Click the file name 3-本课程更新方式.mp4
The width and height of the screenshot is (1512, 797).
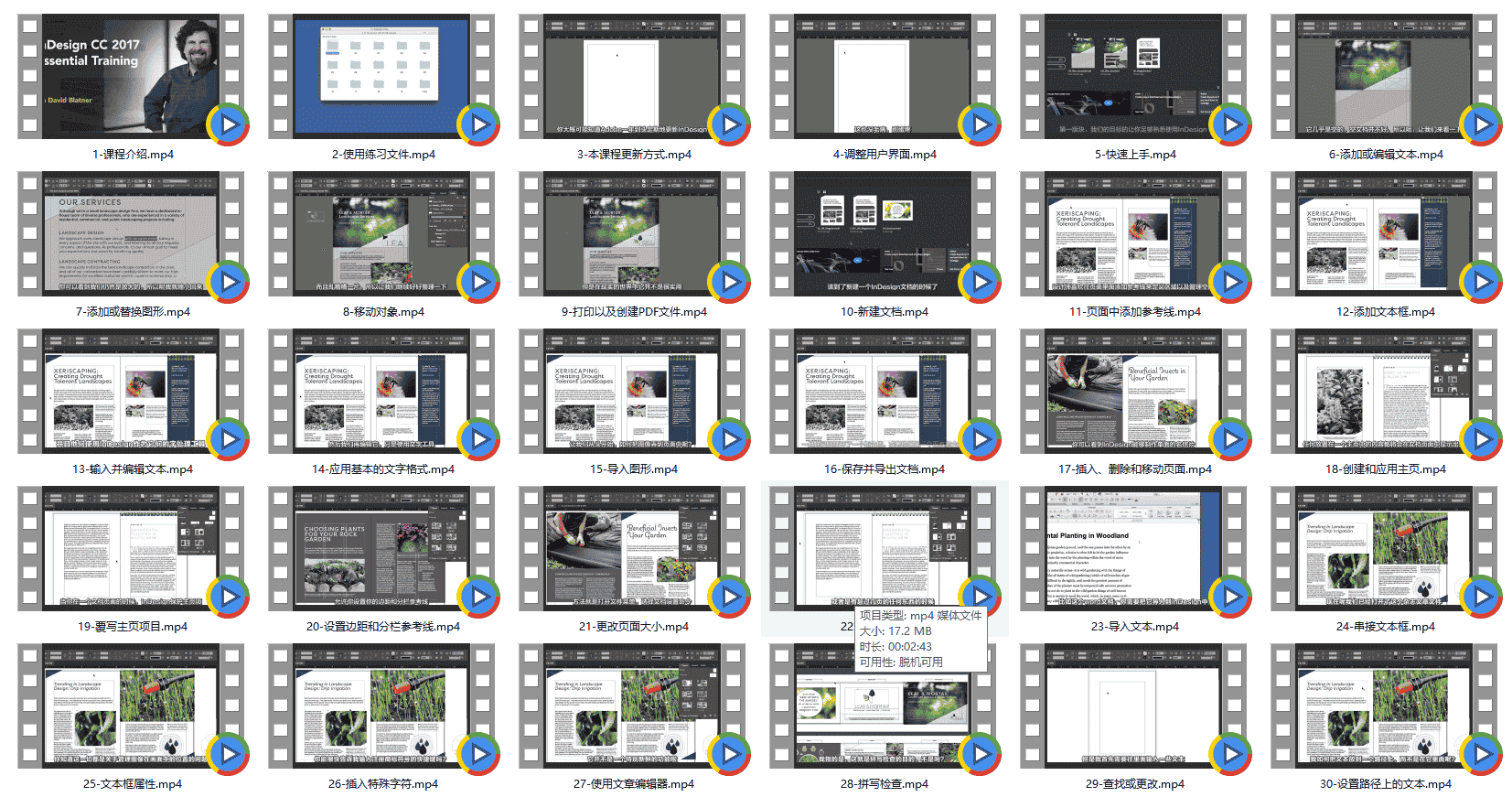(634, 155)
